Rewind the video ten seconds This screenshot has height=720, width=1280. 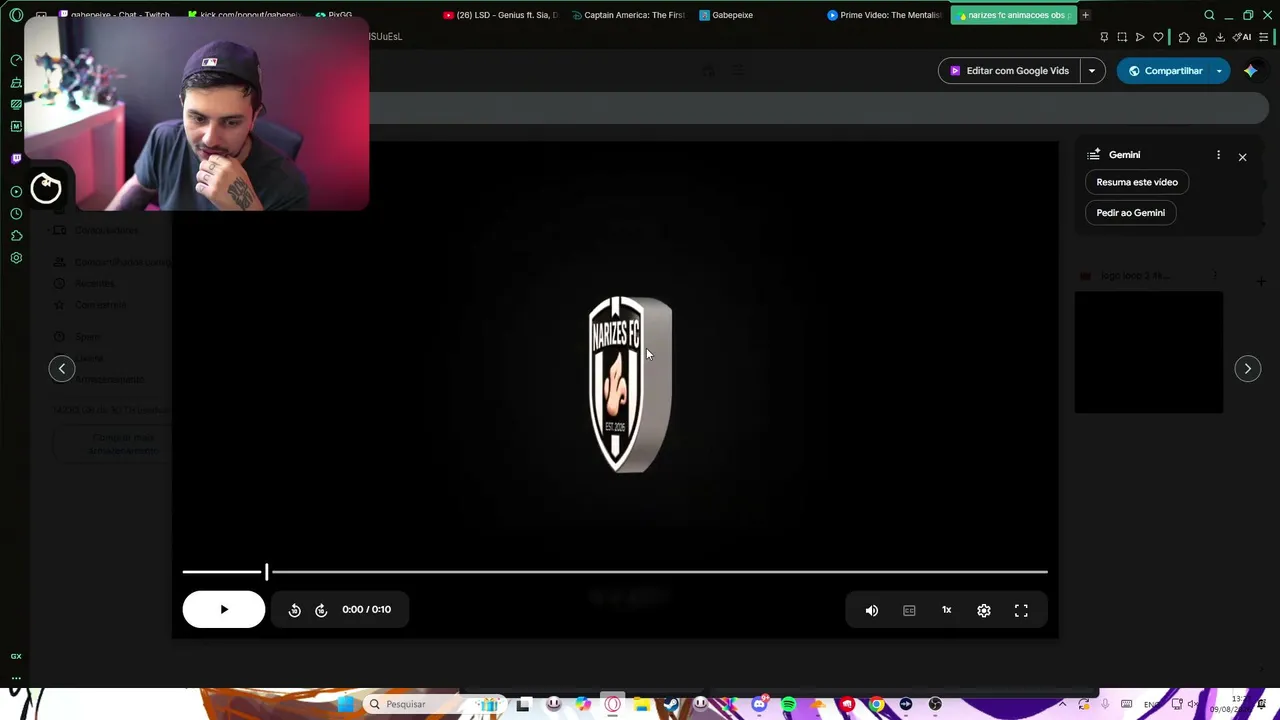(294, 610)
